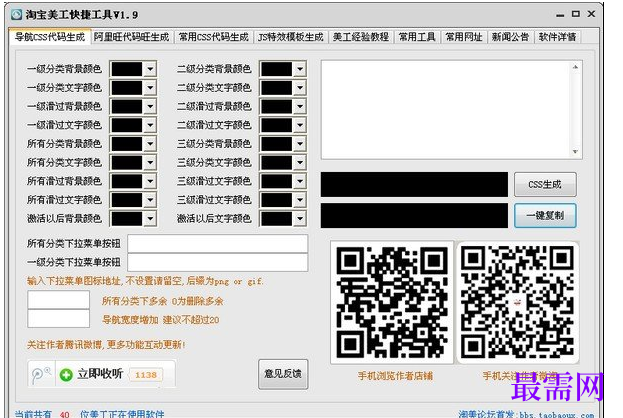623x418 pixels.
Task: Expand the 一级分类文字颜色 dropdown arrow
Action: pos(150,87)
